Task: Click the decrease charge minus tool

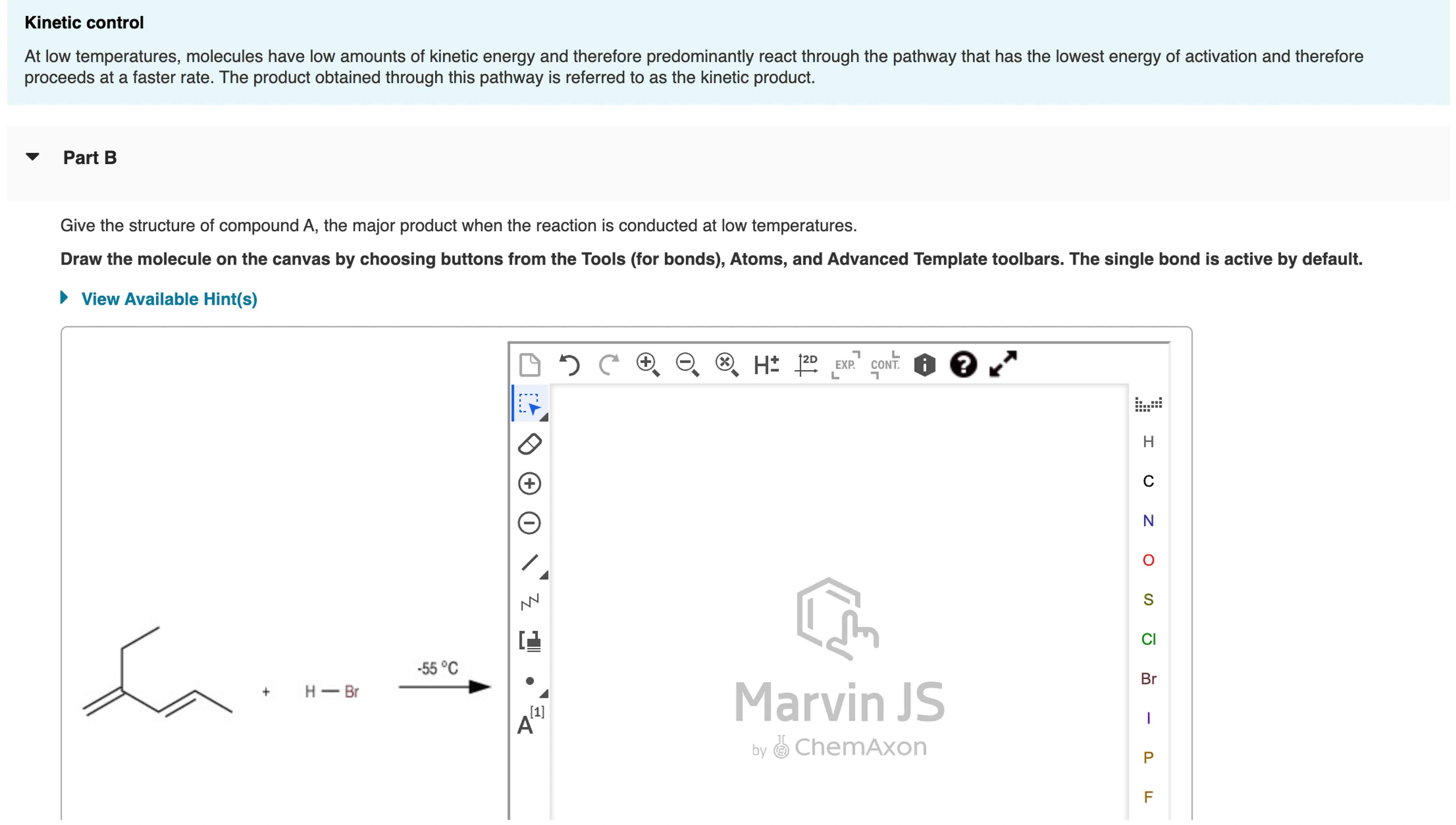Action: click(530, 523)
